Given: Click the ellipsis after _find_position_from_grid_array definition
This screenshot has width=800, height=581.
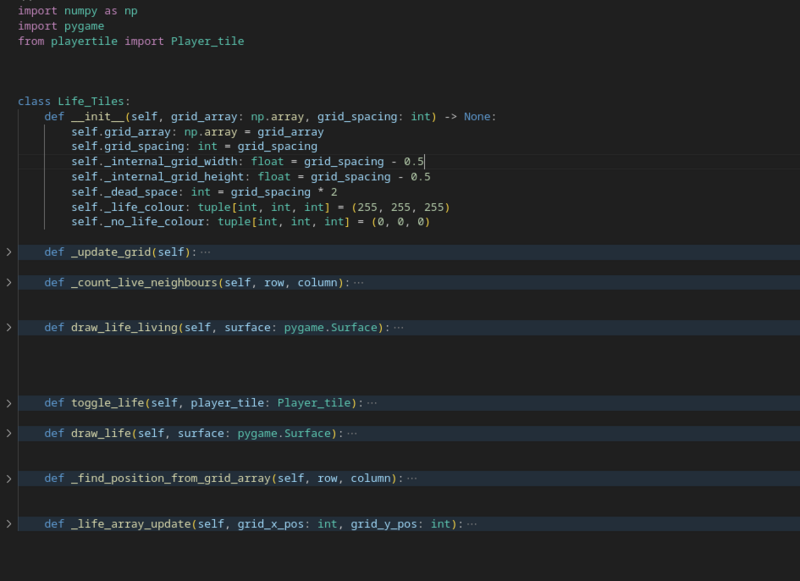Looking at the screenshot, I should [412, 478].
